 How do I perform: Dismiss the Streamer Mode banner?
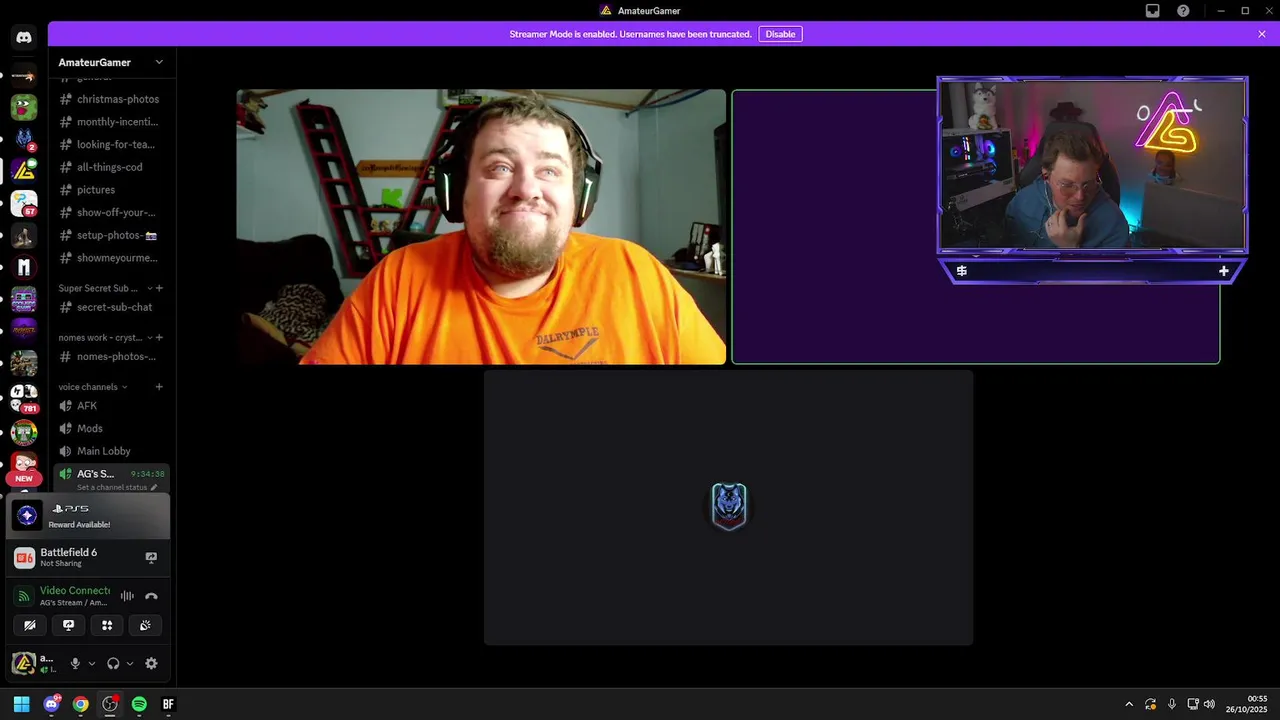point(1262,34)
